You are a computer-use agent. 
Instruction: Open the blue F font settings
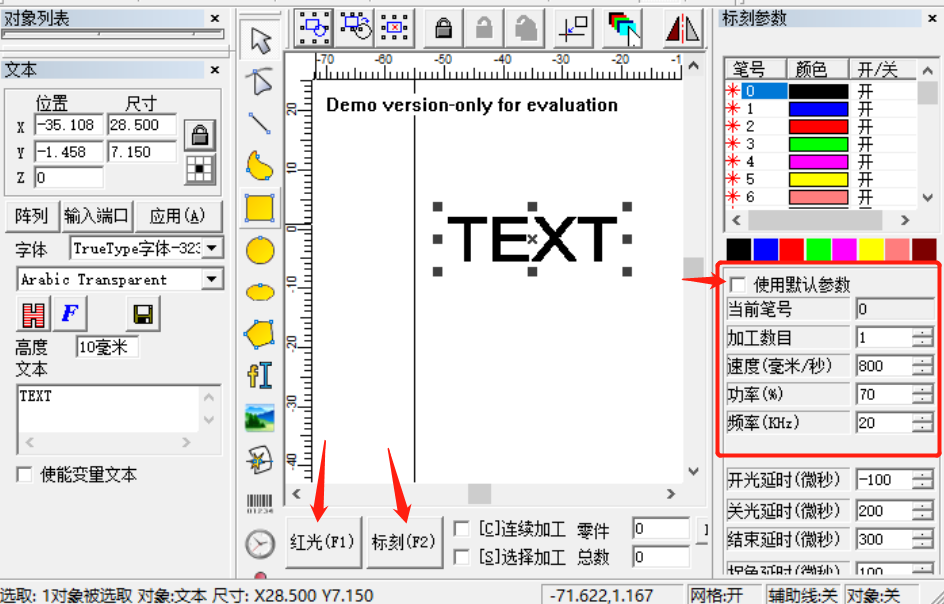click(x=70, y=314)
